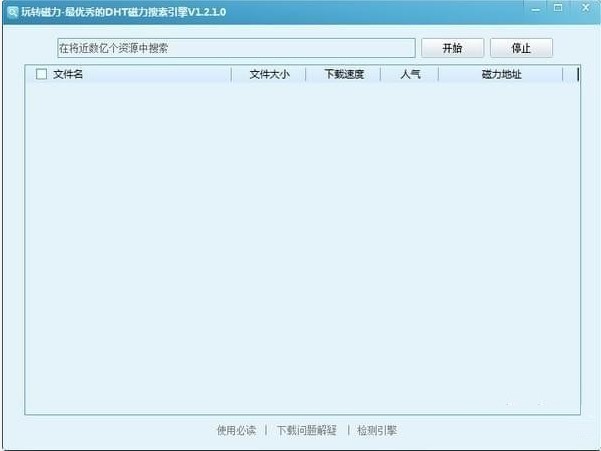Minimize the magnet search window

[537, 8]
